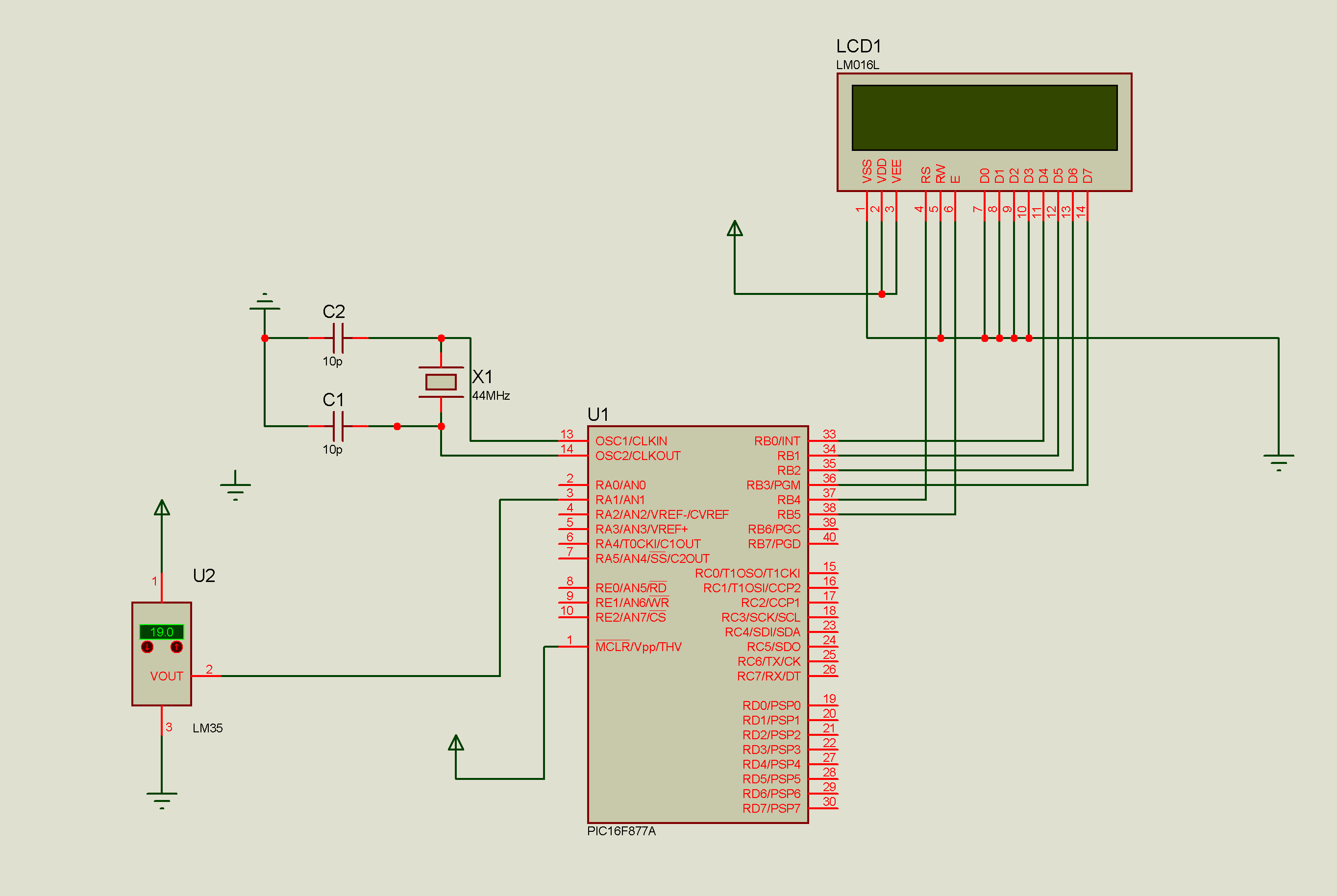Click the OSC1/CLKIN pin label
Viewport: 1337px width, 896px height.
631,441
